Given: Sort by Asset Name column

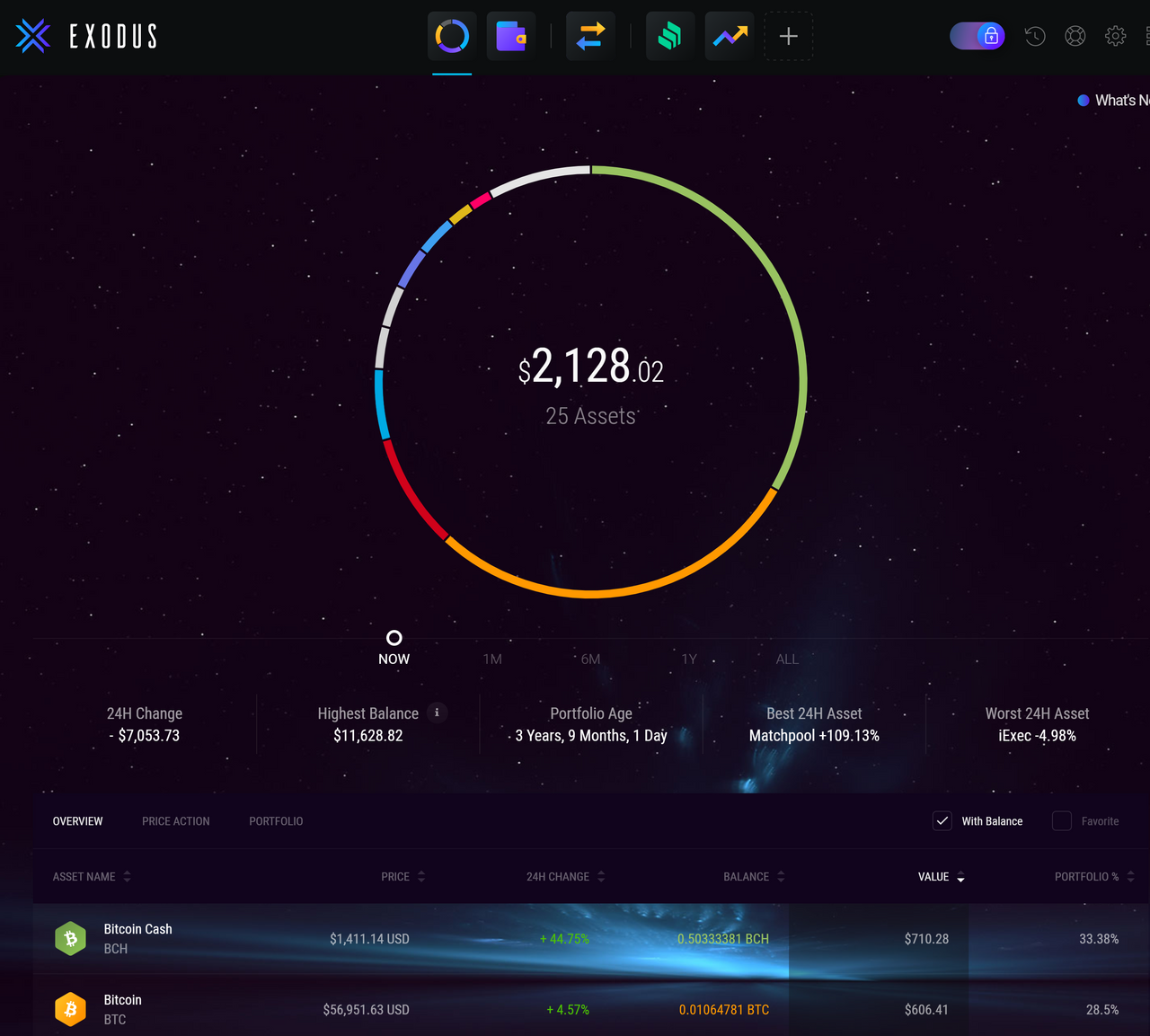Looking at the screenshot, I should 92,877.
